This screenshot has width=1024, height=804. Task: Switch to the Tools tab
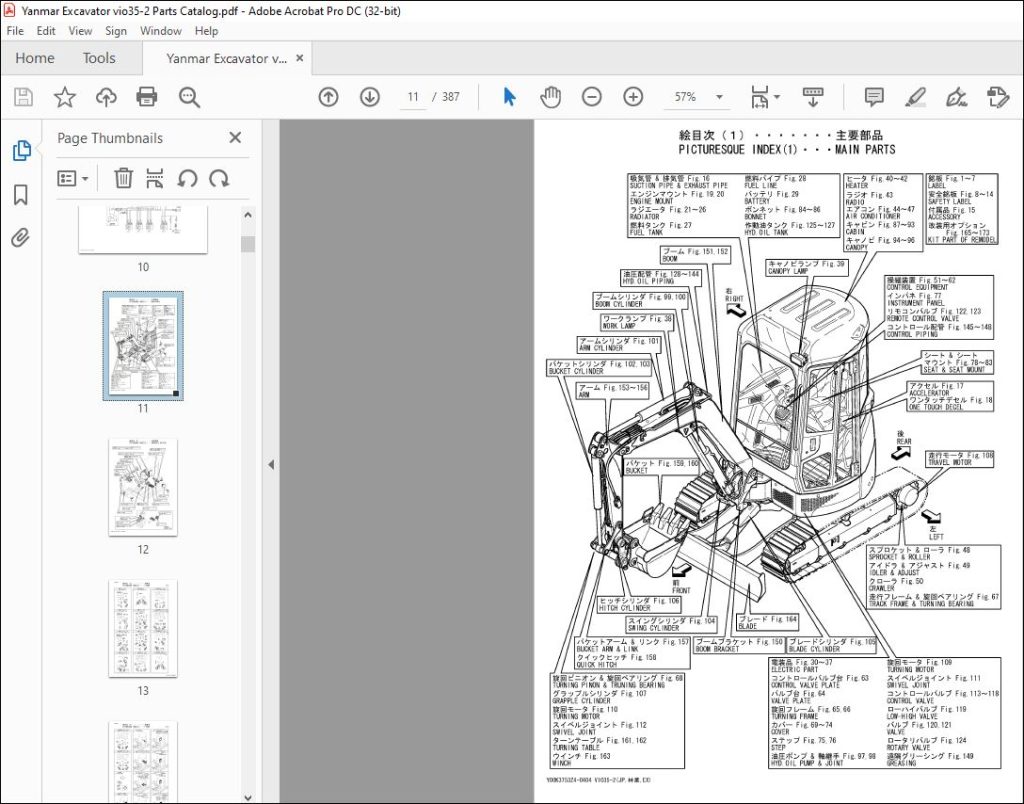pos(98,58)
